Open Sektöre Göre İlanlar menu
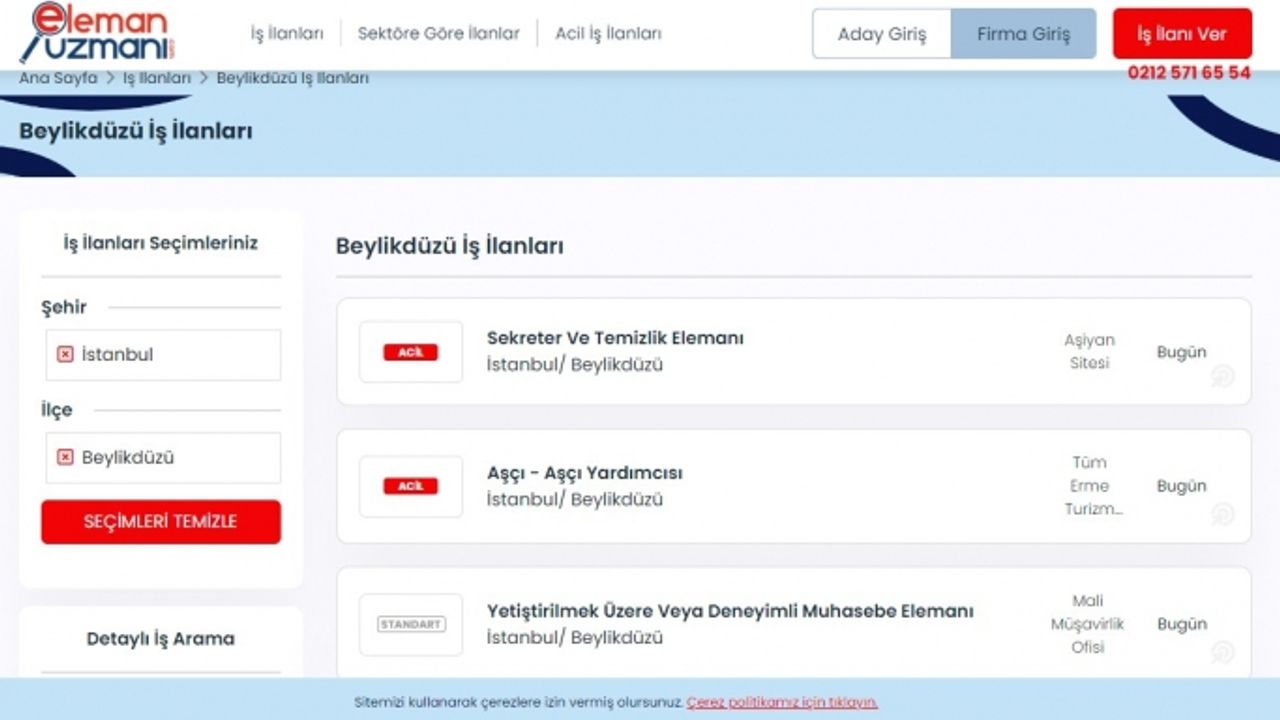Screen dimensions: 1280x720 pyautogui.click(x=438, y=34)
